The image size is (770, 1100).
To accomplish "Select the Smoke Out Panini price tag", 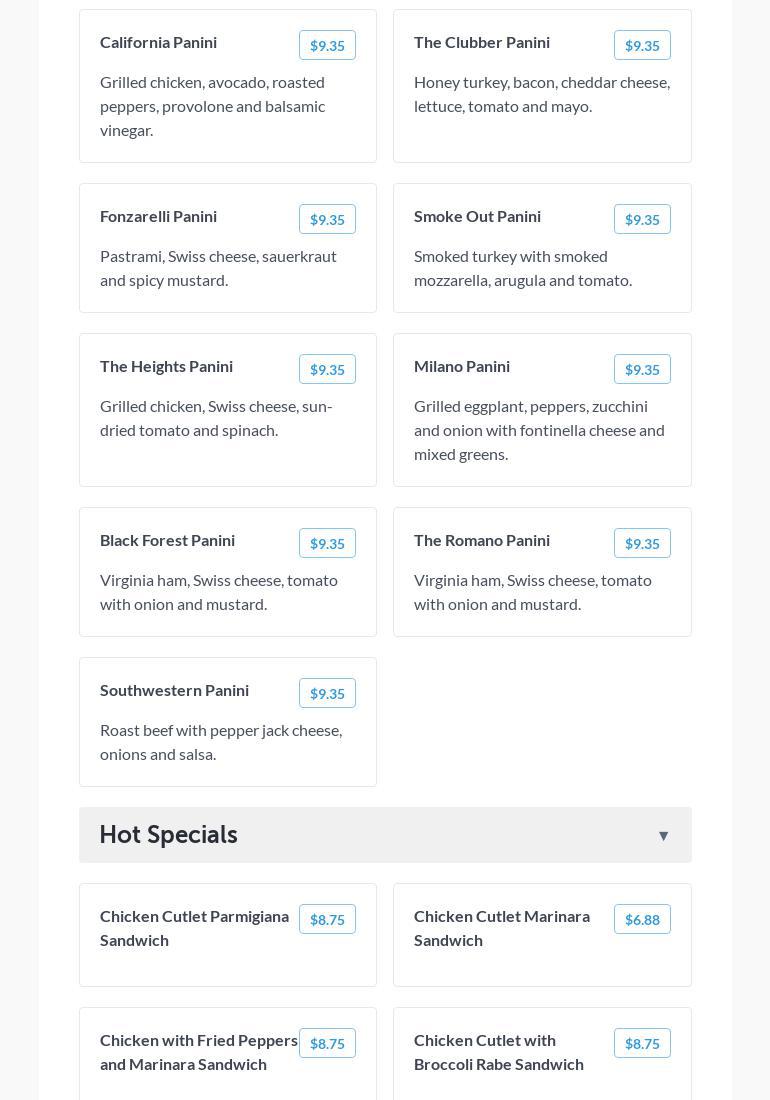I will [642, 219].
